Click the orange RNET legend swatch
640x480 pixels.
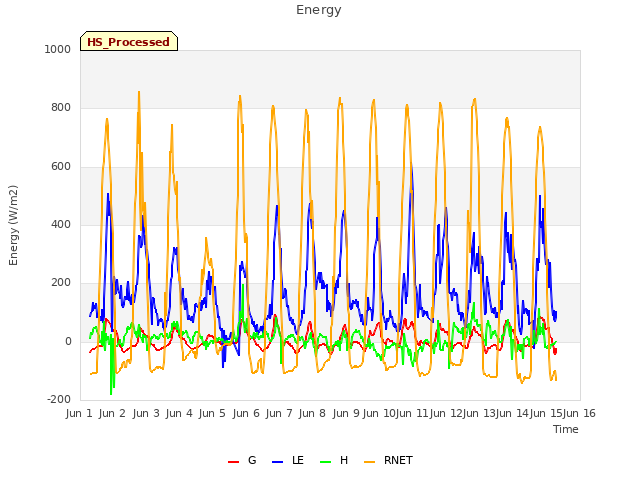369,462
